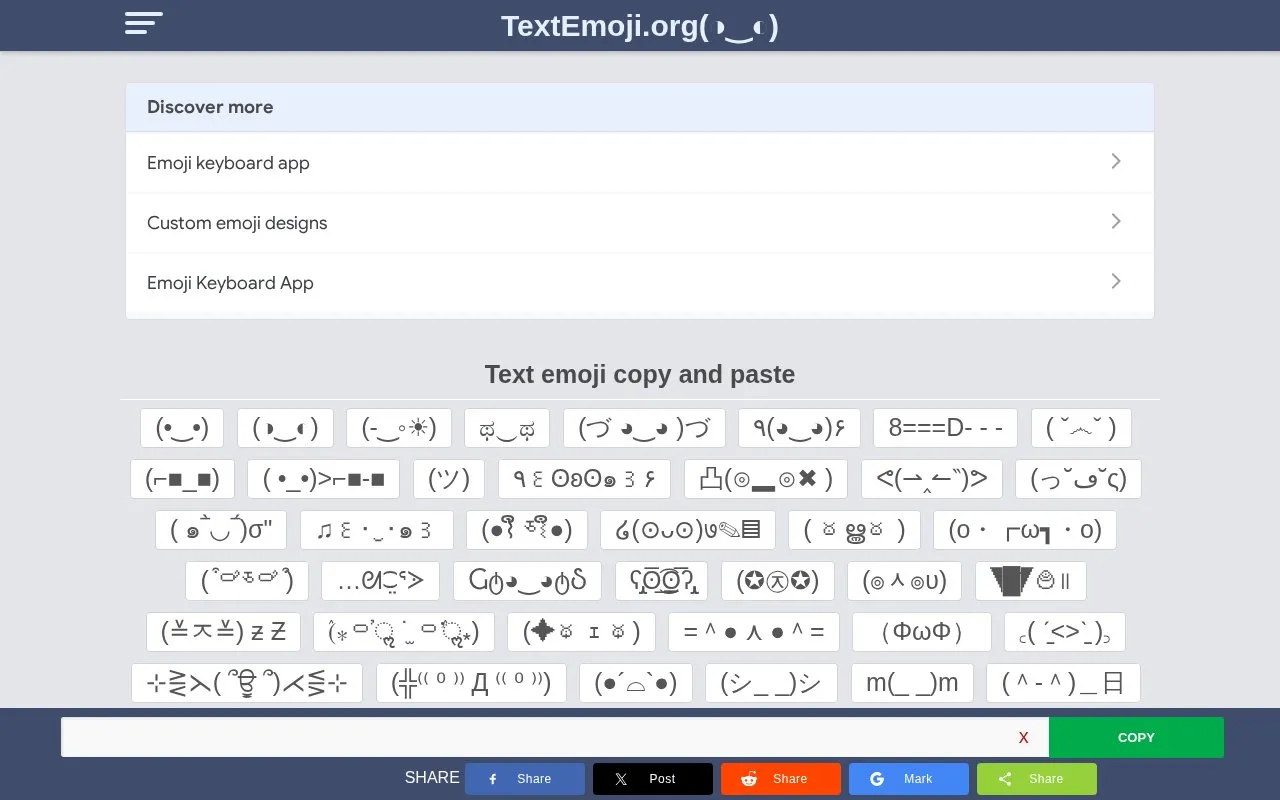This screenshot has width=1280, height=800.
Task: Click the Discover more heading
Action: coord(210,107)
